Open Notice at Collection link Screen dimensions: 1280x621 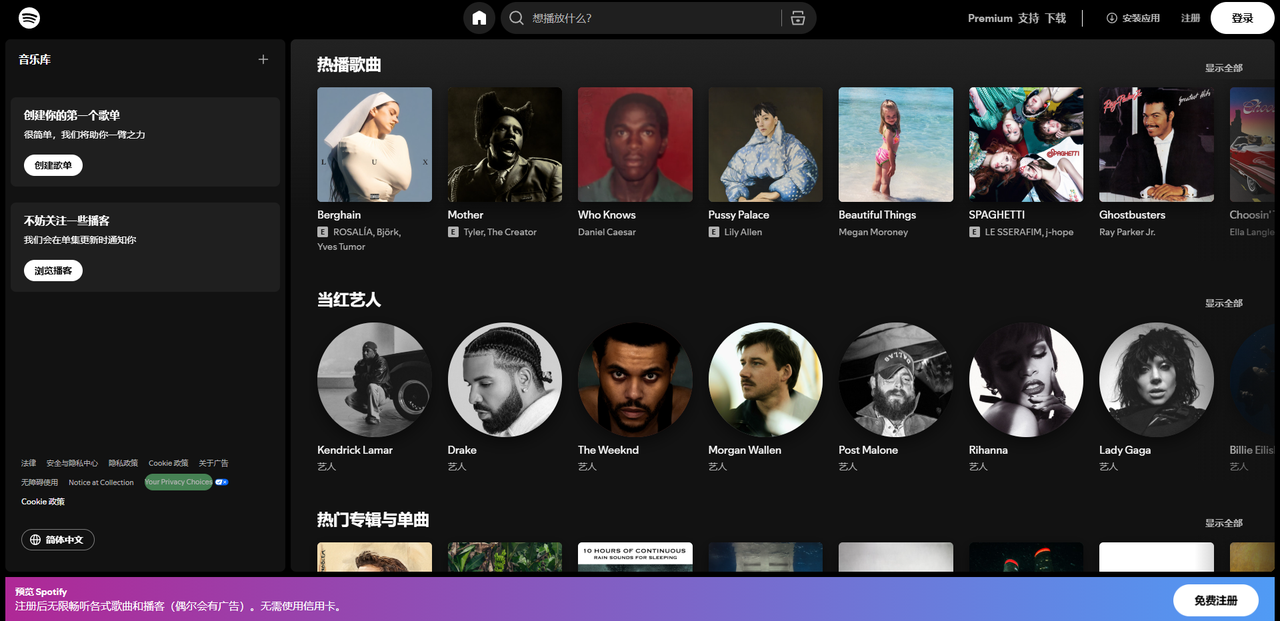[101, 482]
